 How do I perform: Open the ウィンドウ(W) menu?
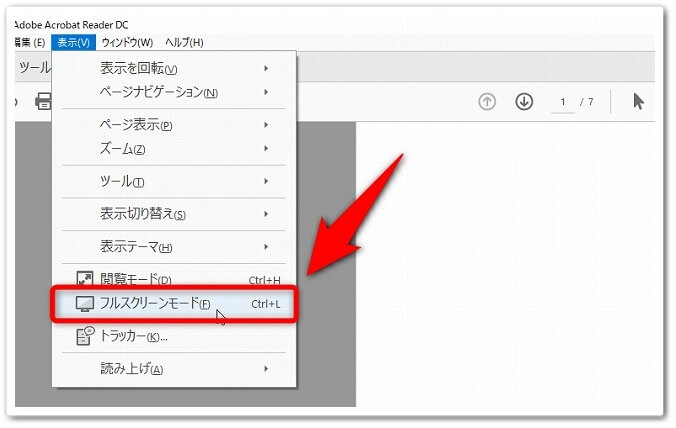coord(127,42)
